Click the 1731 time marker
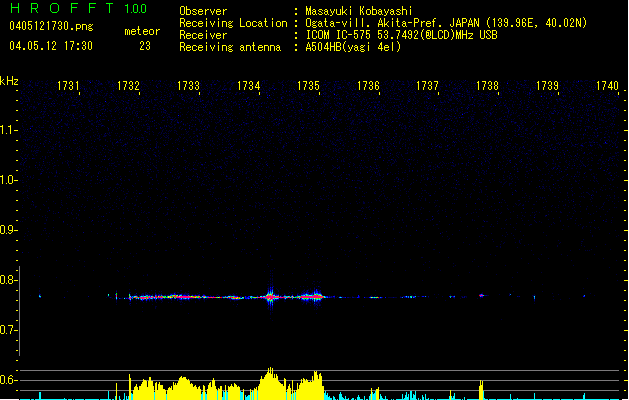This screenshot has height=400, width=629. pos(68,86)
